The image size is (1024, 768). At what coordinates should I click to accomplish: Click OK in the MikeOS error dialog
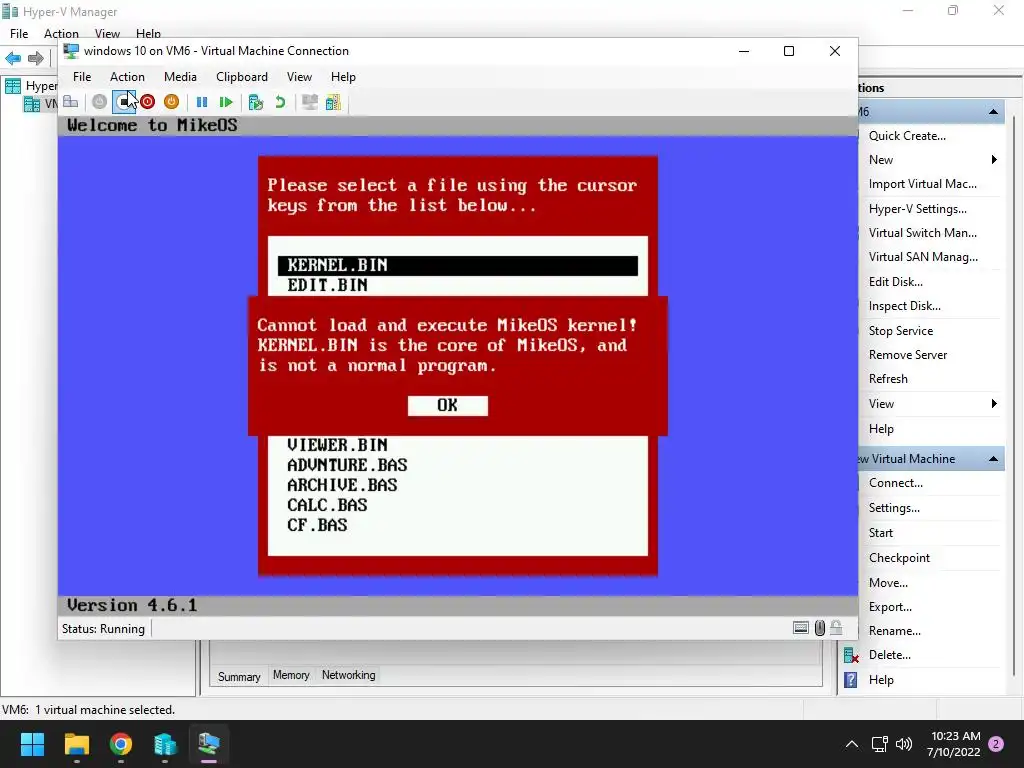447,406
